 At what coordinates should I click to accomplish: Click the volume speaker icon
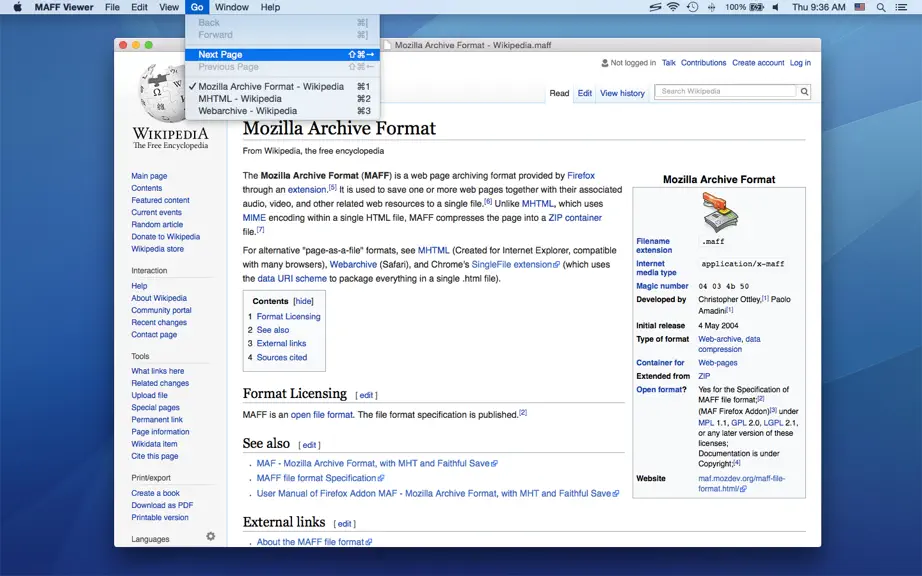(x=776, y=7)
